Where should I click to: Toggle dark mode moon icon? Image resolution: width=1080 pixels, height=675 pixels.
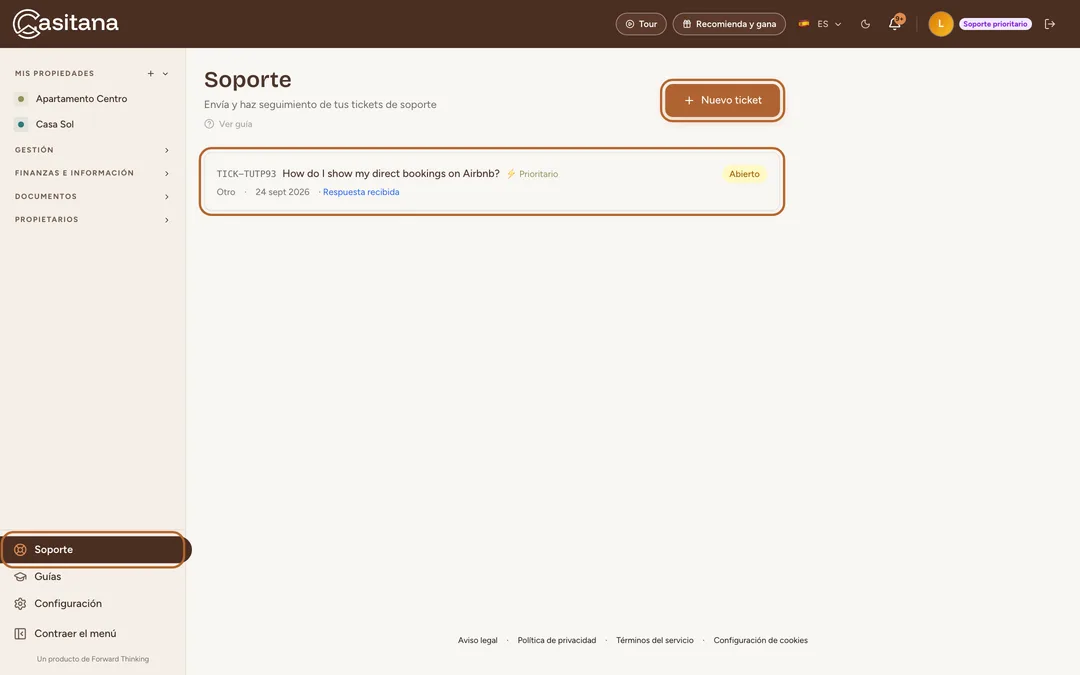pyautogui.click(x=865, y=24)
